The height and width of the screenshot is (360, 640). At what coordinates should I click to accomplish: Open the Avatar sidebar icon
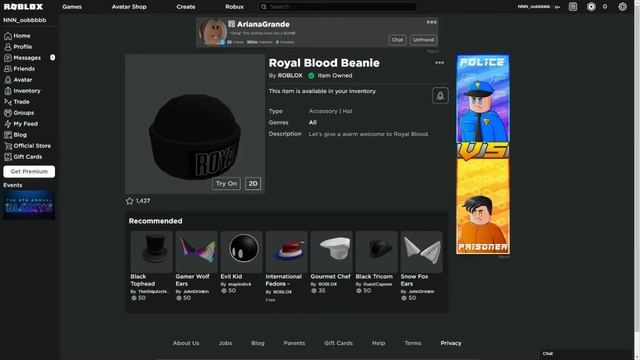coord(8,80)
